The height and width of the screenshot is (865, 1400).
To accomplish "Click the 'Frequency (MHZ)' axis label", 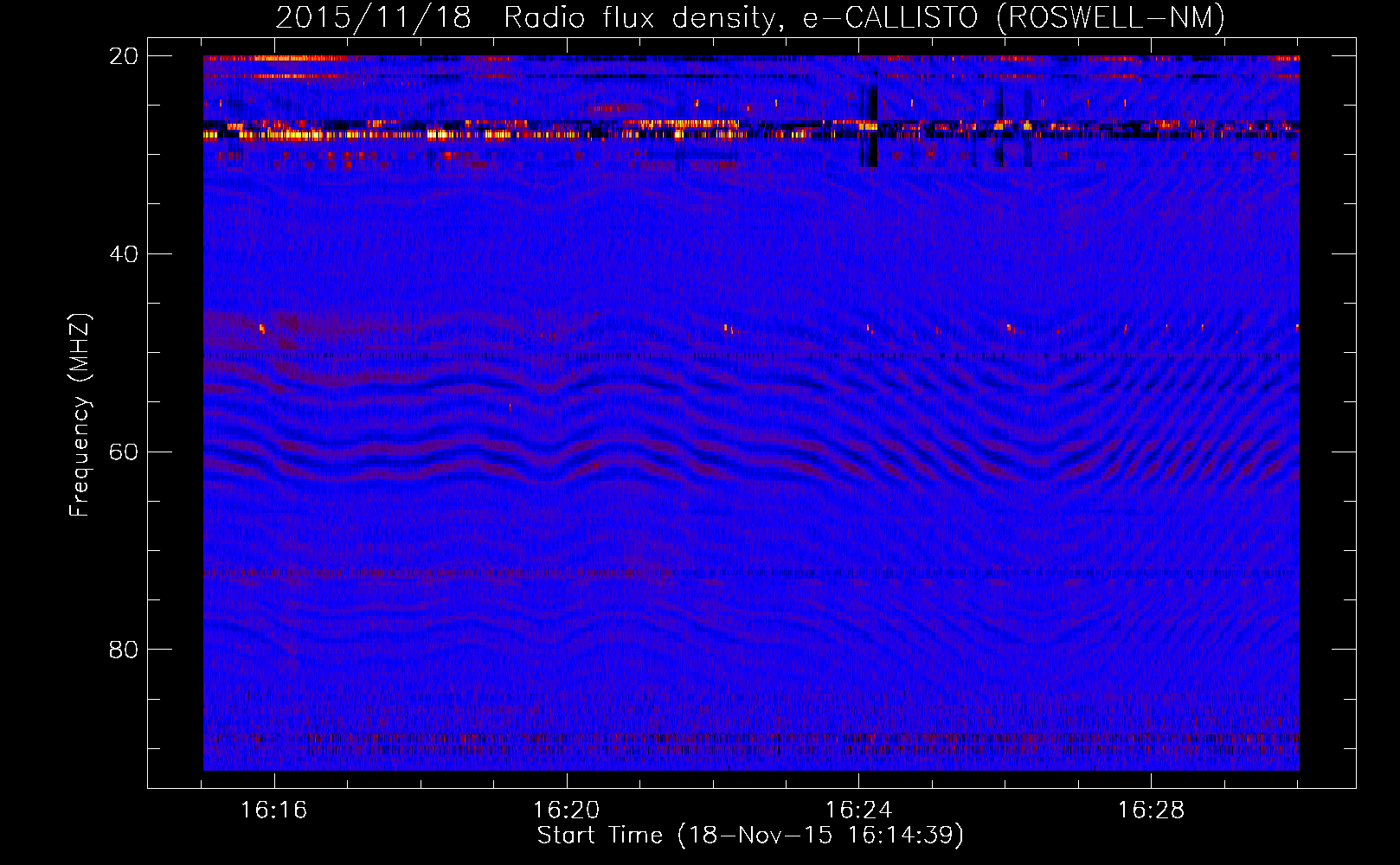I will point(80,415).
